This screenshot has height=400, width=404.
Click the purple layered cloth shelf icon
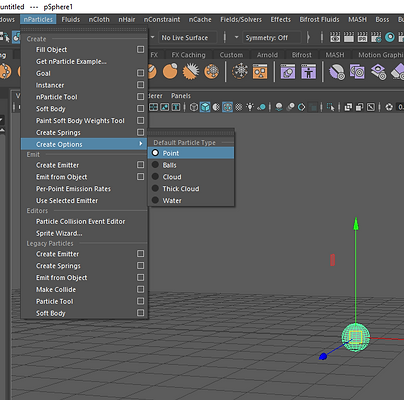click(x=378, y=72)
